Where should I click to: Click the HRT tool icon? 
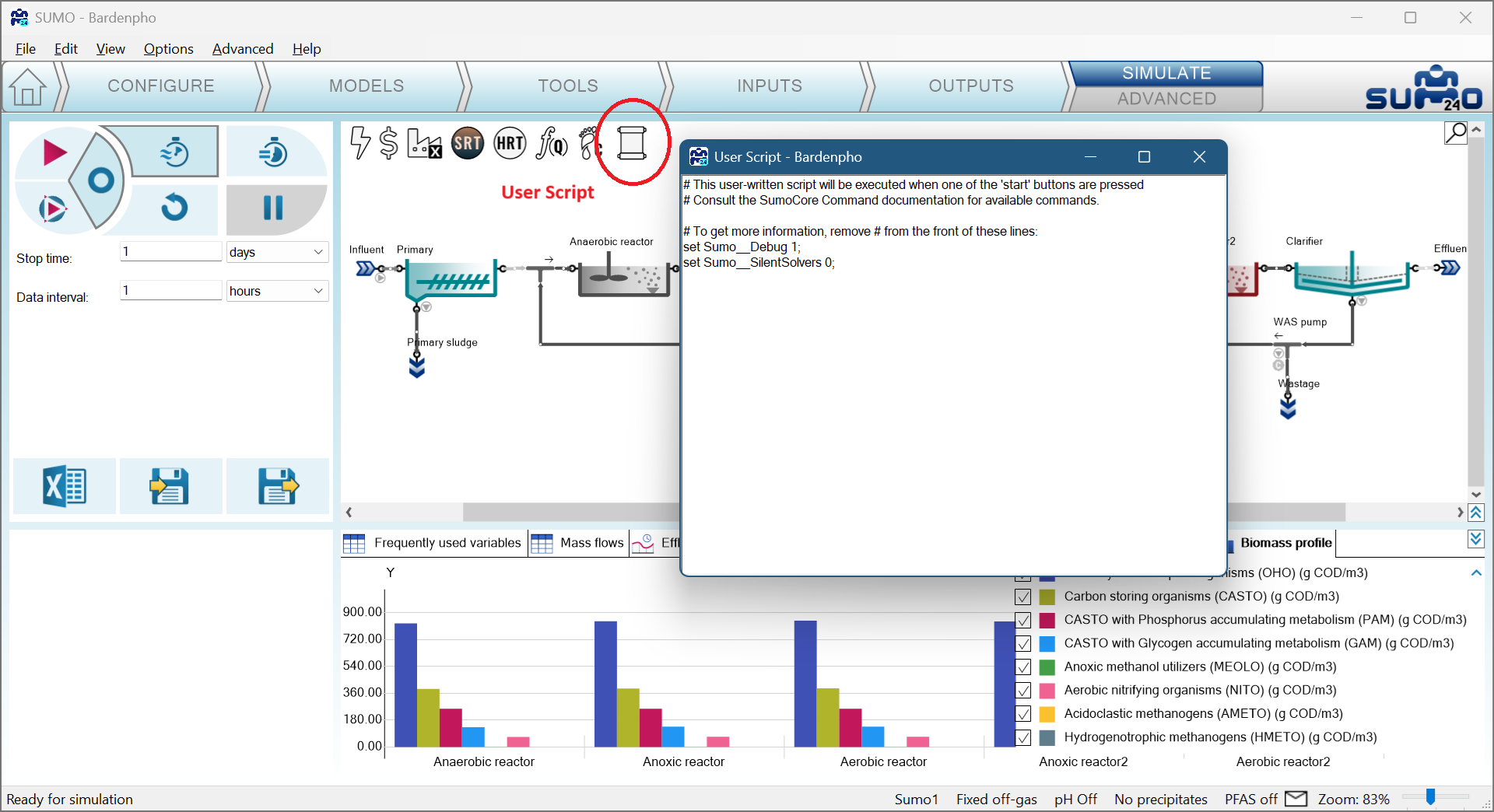coord(510,143)
